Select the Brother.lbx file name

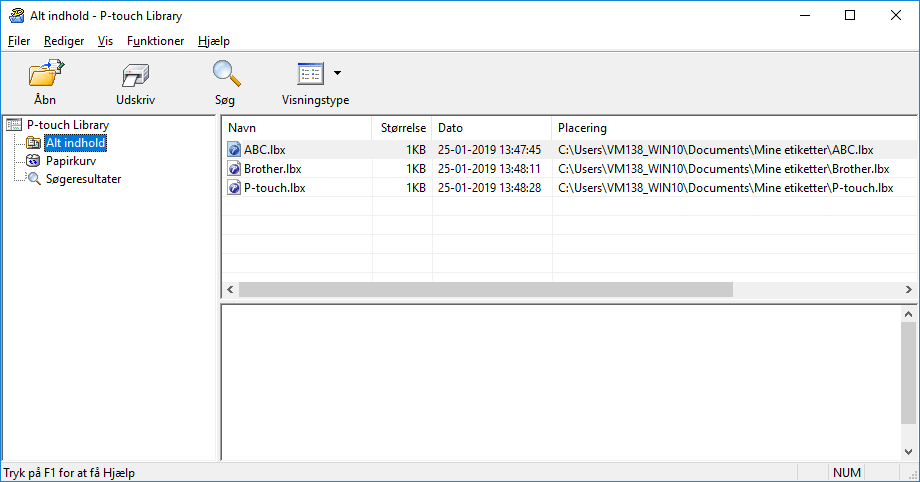tap(273, 169)
